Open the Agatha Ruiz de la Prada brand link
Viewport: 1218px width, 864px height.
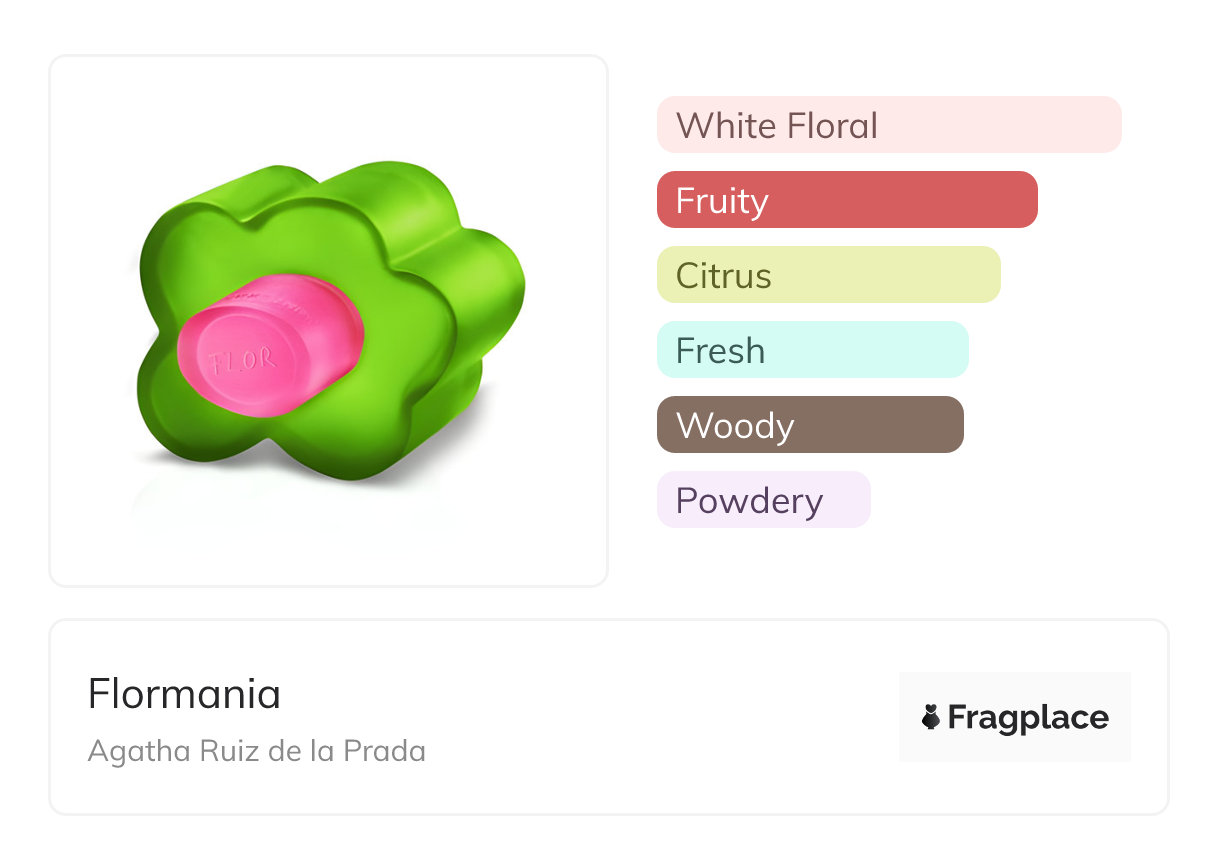pyautogui.click(x=257, y=751)
